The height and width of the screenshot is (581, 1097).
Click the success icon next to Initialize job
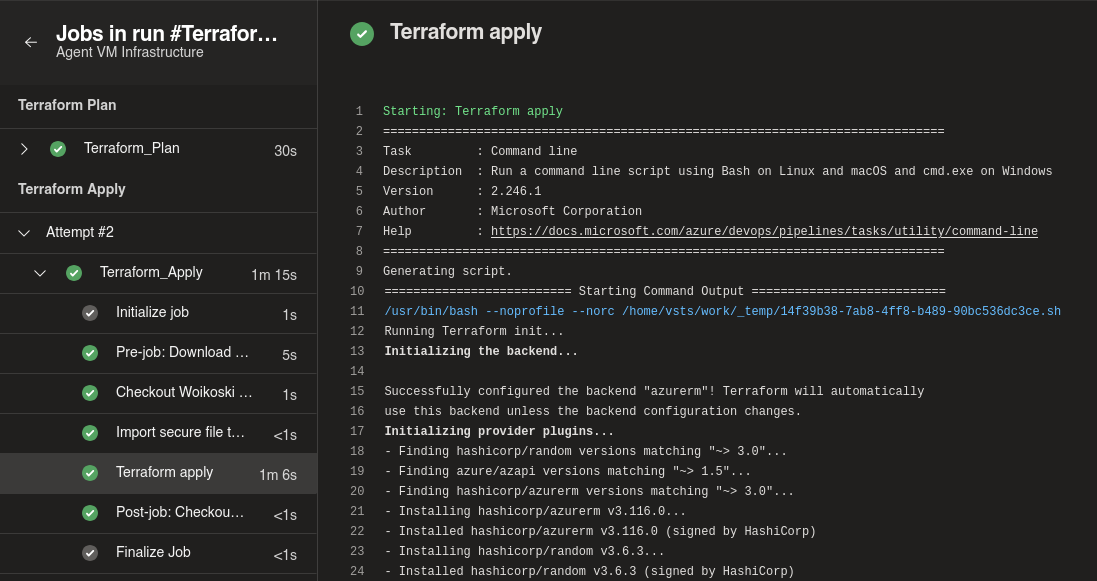[x=89, y=312]
